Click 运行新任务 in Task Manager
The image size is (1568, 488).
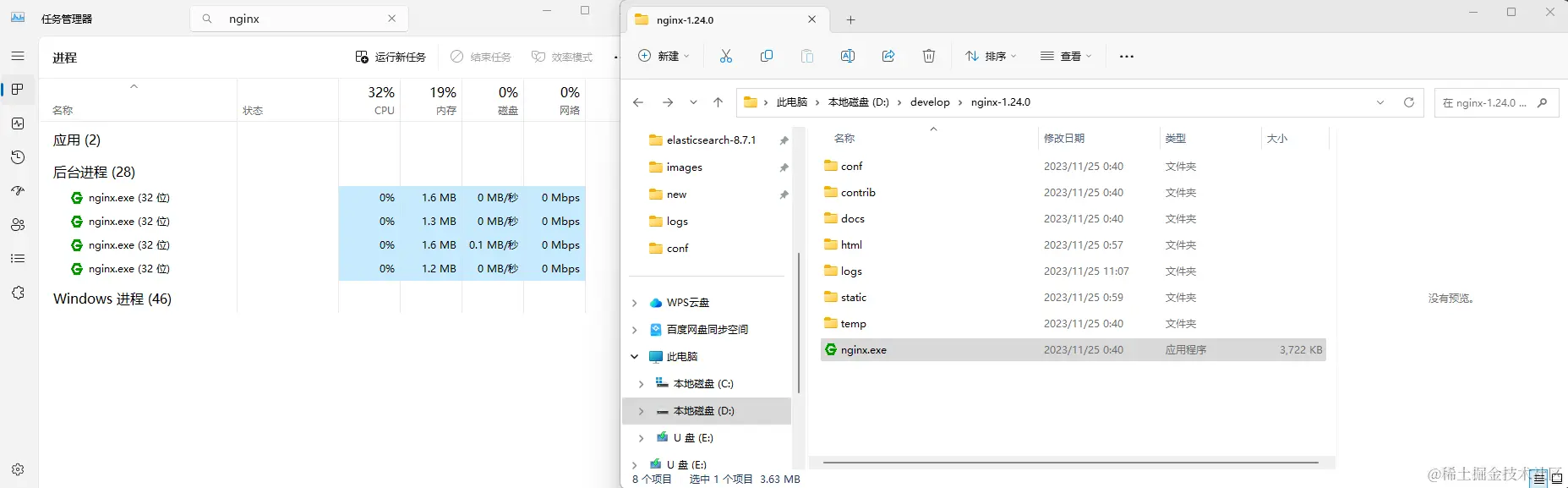391,57
